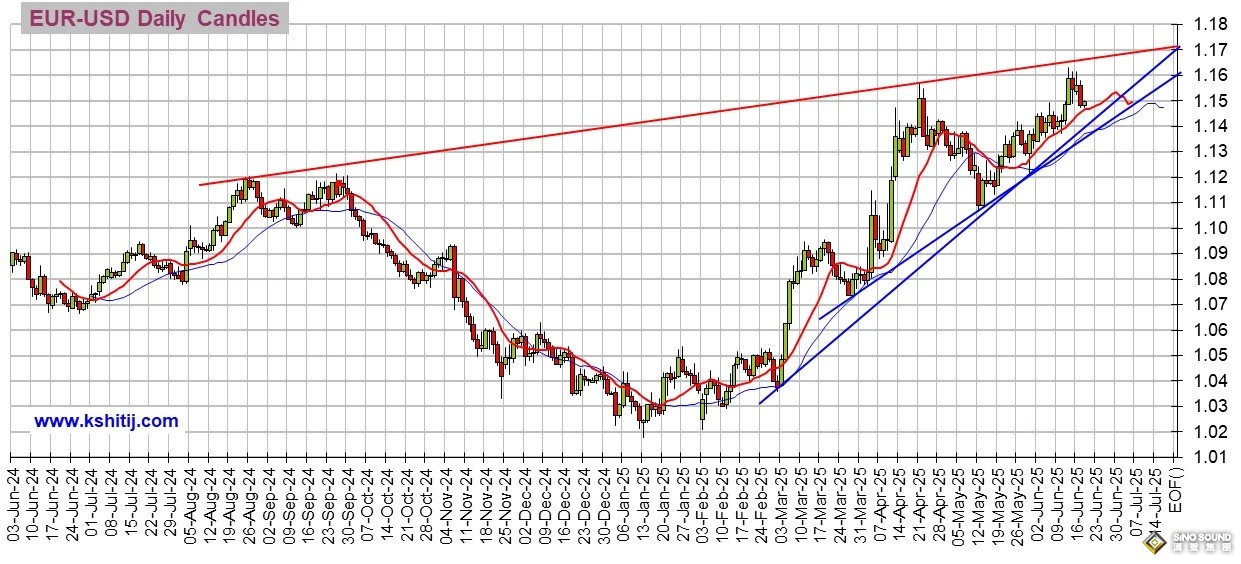The width and height of the screenshot is (1241, 564).
Task: Click the 1.18 price axis label
Action: point(1210,25)
